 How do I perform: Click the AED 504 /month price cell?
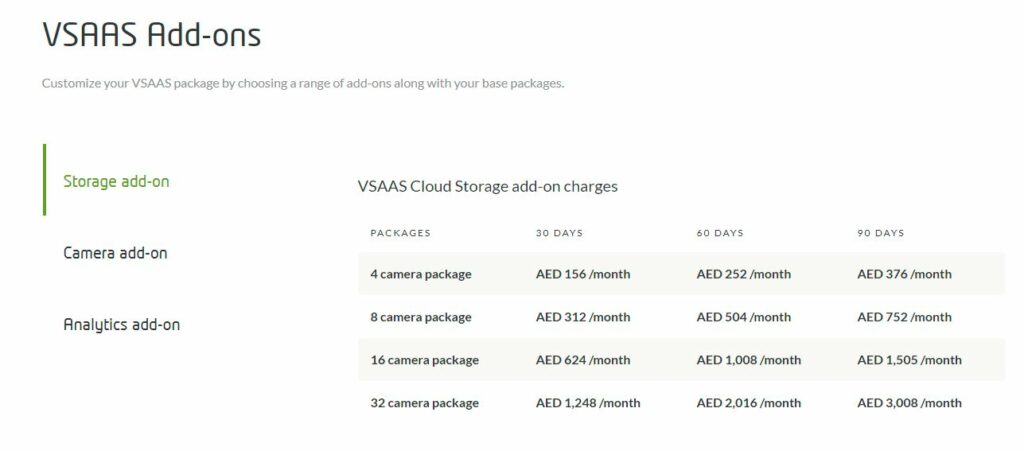(x=744, y=317)
